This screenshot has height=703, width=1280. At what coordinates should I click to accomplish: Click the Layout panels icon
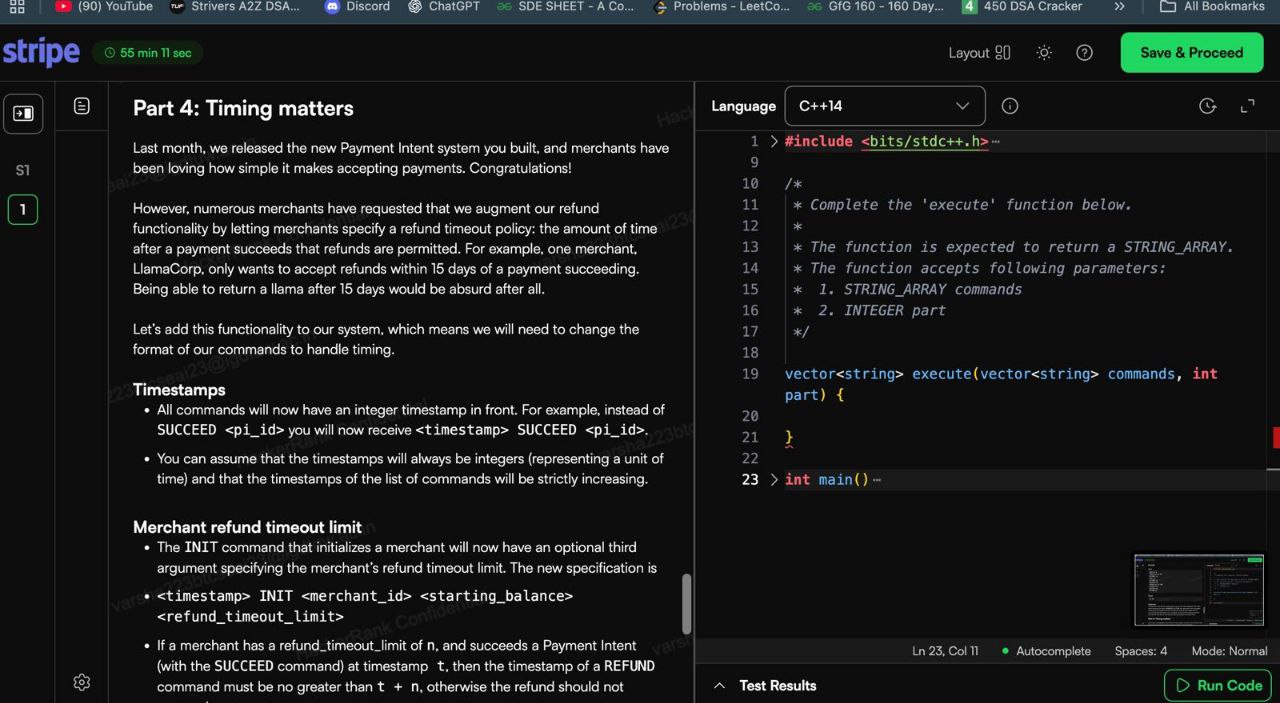[1002, 53]
